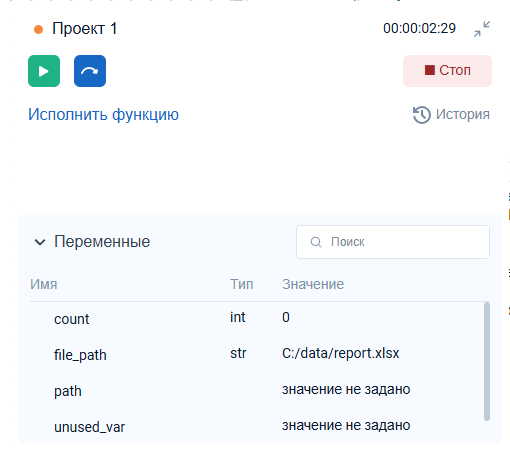Click the Исполнить функцию link
The image size is (510, 458).
pos(103,114)
